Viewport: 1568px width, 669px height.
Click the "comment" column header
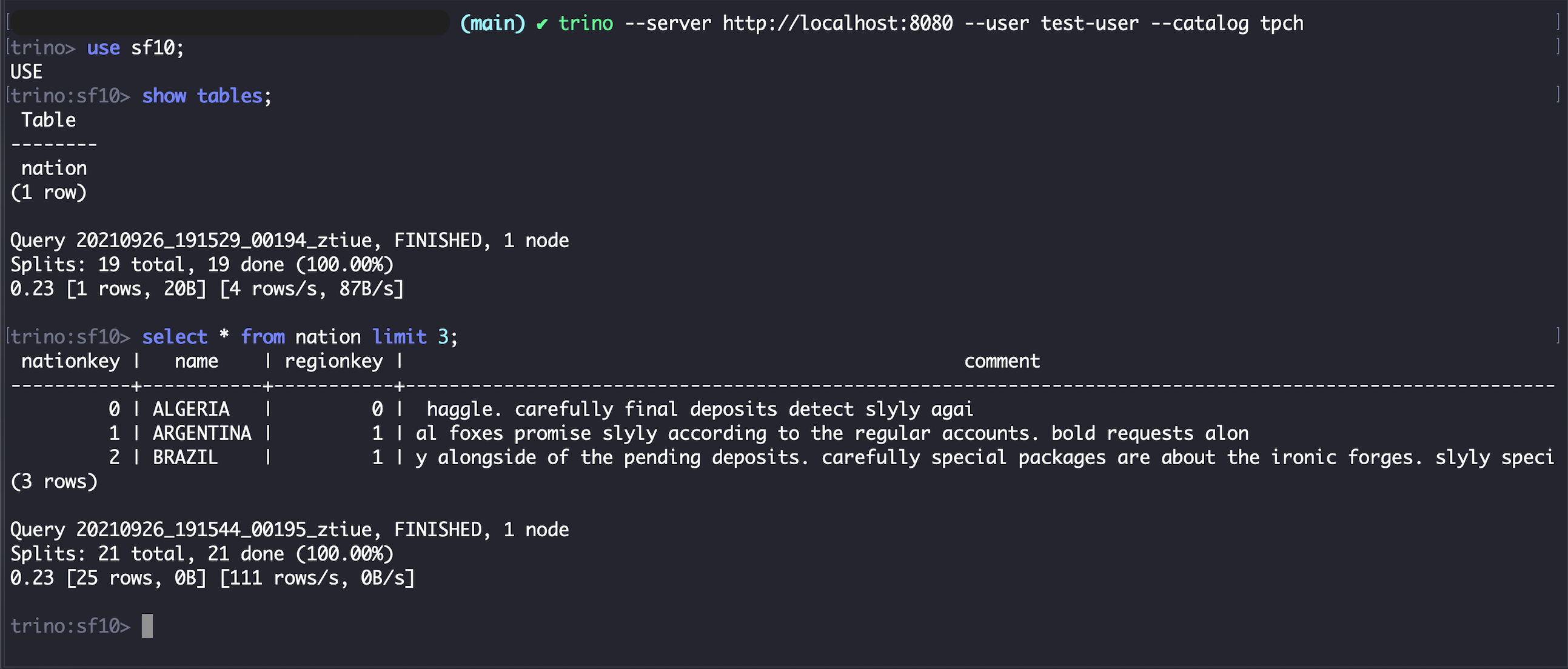[1002, 361]
